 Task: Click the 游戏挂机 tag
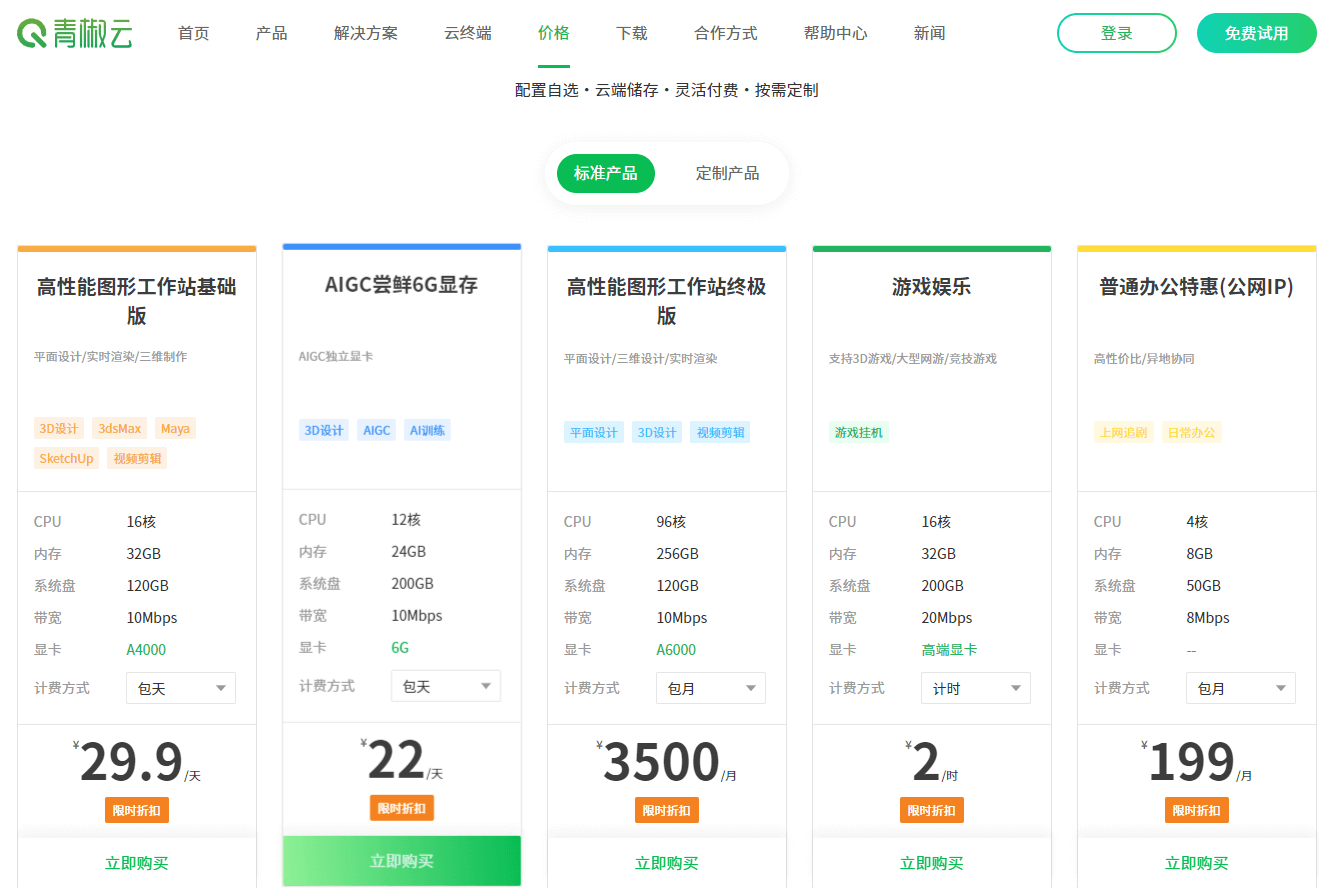point(859,432)
